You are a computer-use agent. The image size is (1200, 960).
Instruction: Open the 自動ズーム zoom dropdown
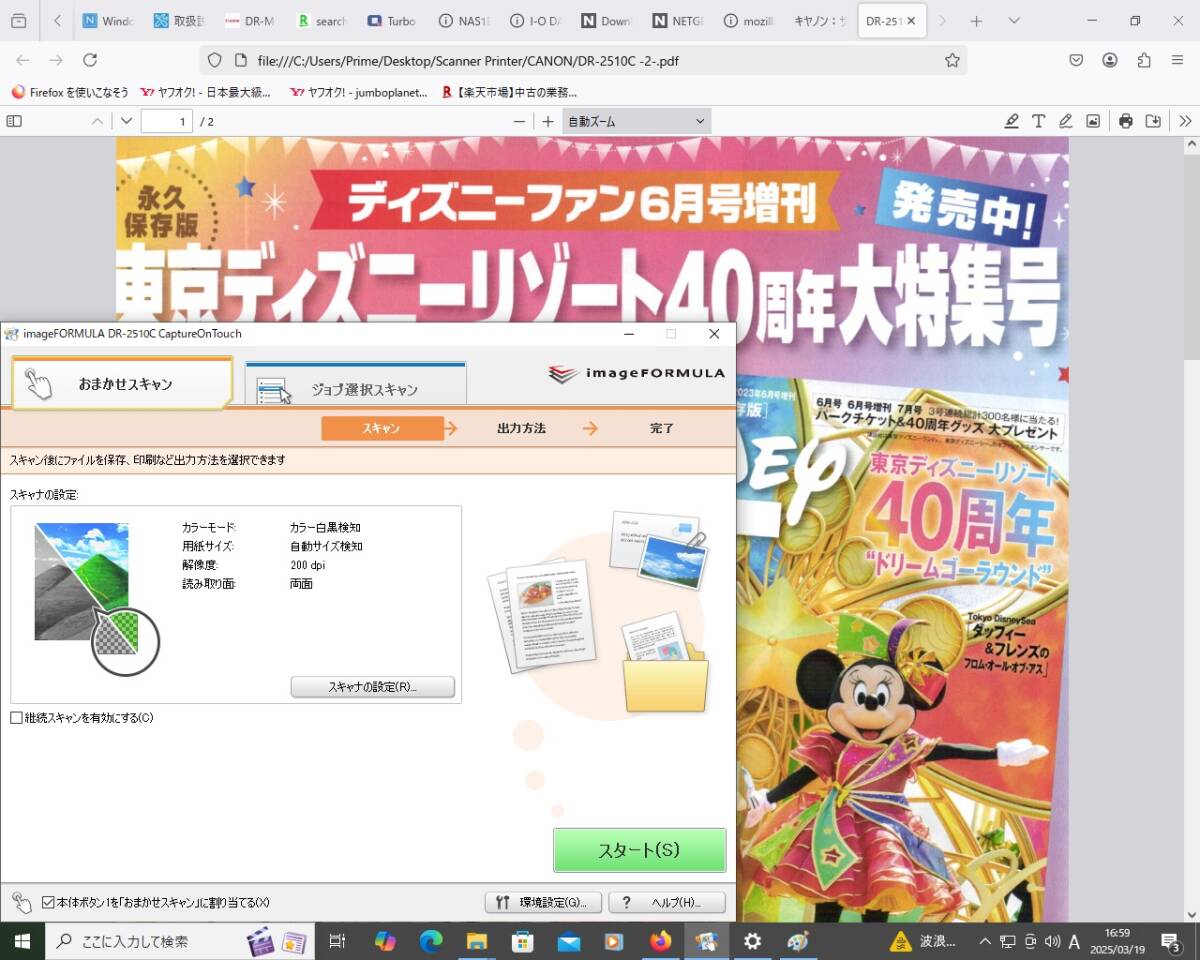click(636, 121)
